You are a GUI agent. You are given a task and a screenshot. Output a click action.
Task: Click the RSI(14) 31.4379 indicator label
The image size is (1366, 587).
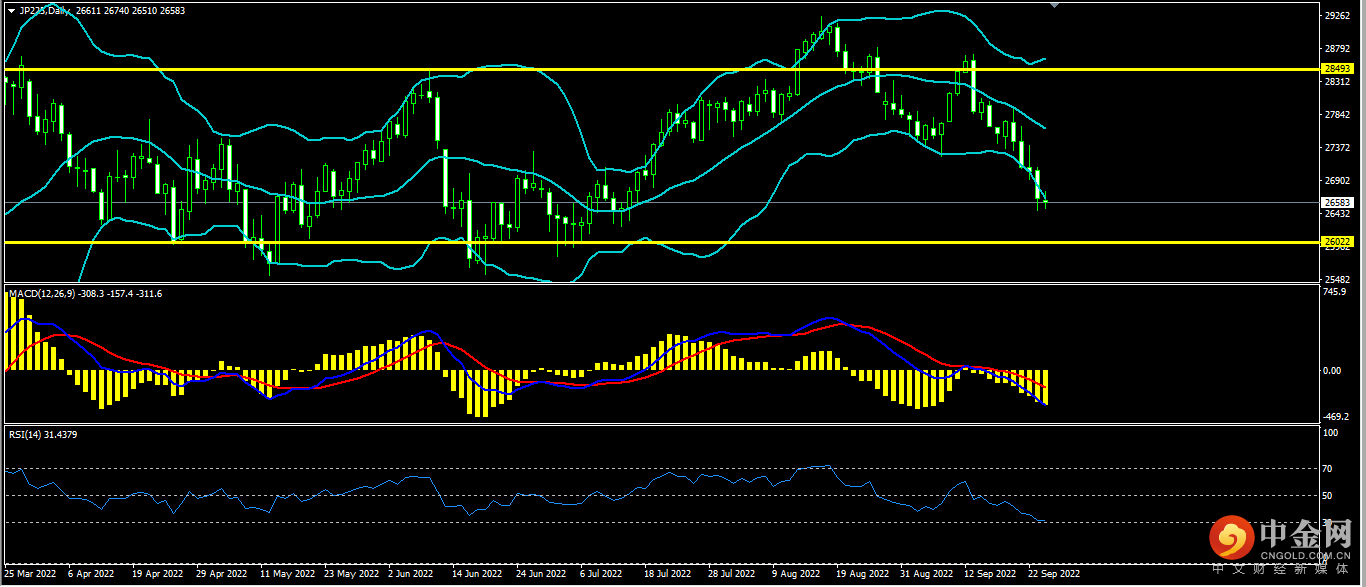(x=43, y=434)
